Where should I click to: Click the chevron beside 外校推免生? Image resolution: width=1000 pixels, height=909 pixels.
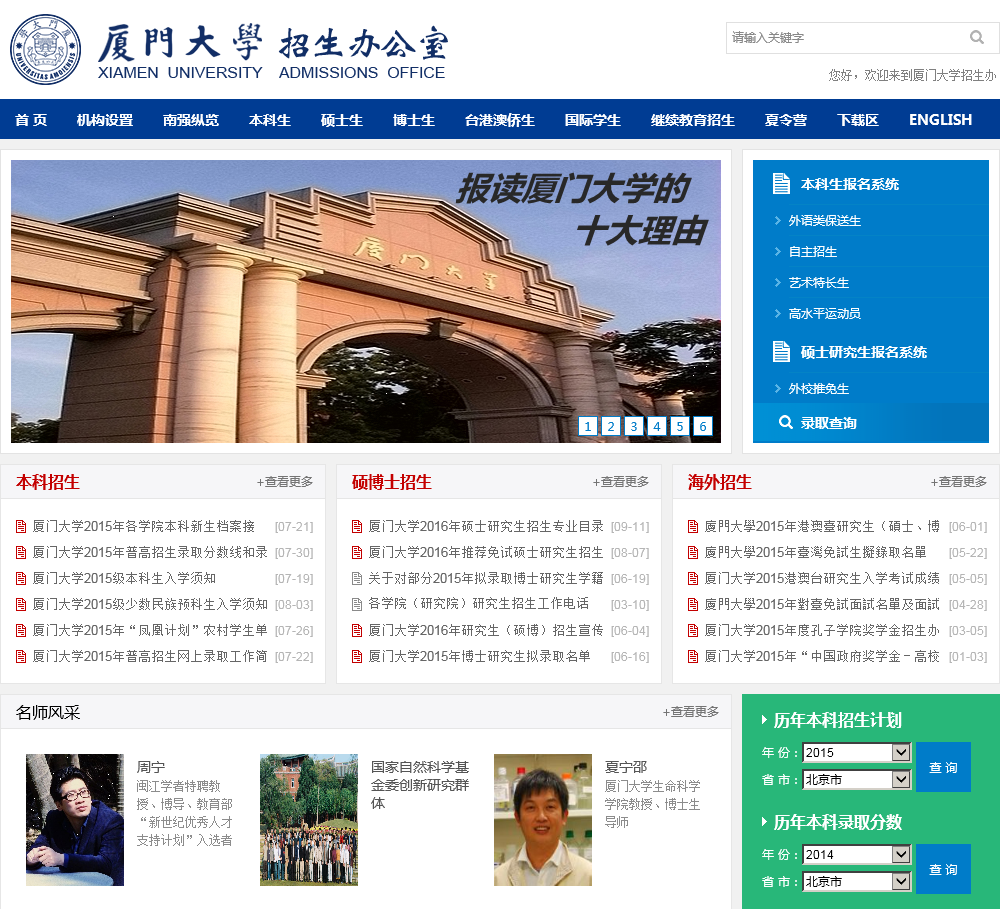point(777,388)
